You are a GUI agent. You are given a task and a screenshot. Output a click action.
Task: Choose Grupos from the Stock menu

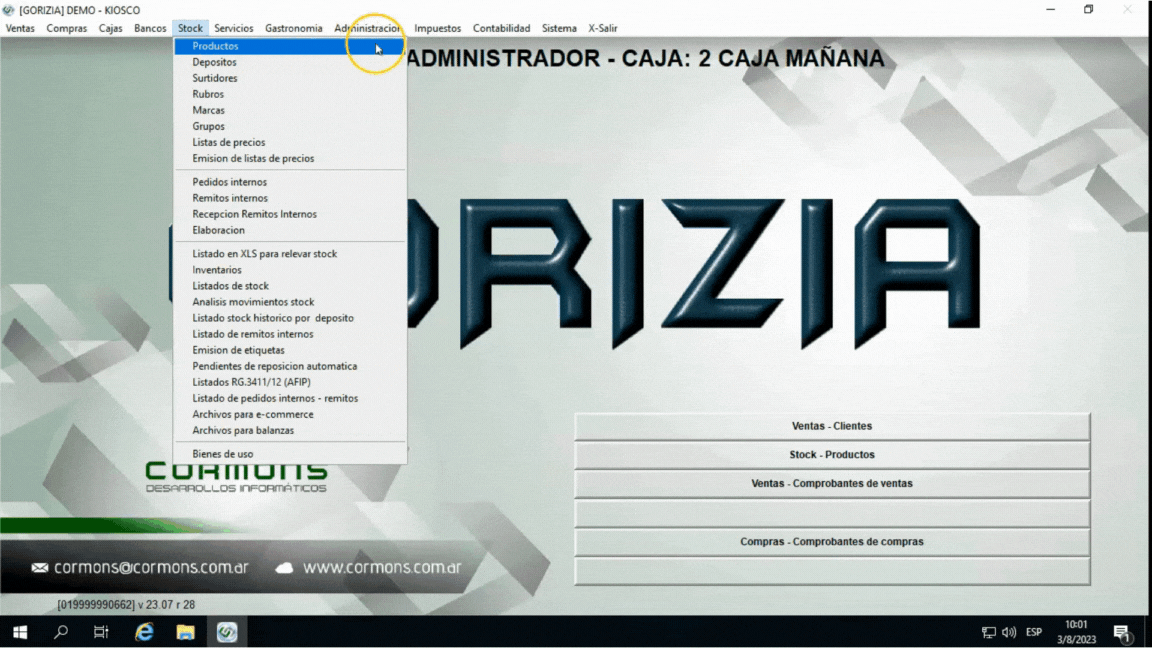pyautogui.click(x=289, y=126)
